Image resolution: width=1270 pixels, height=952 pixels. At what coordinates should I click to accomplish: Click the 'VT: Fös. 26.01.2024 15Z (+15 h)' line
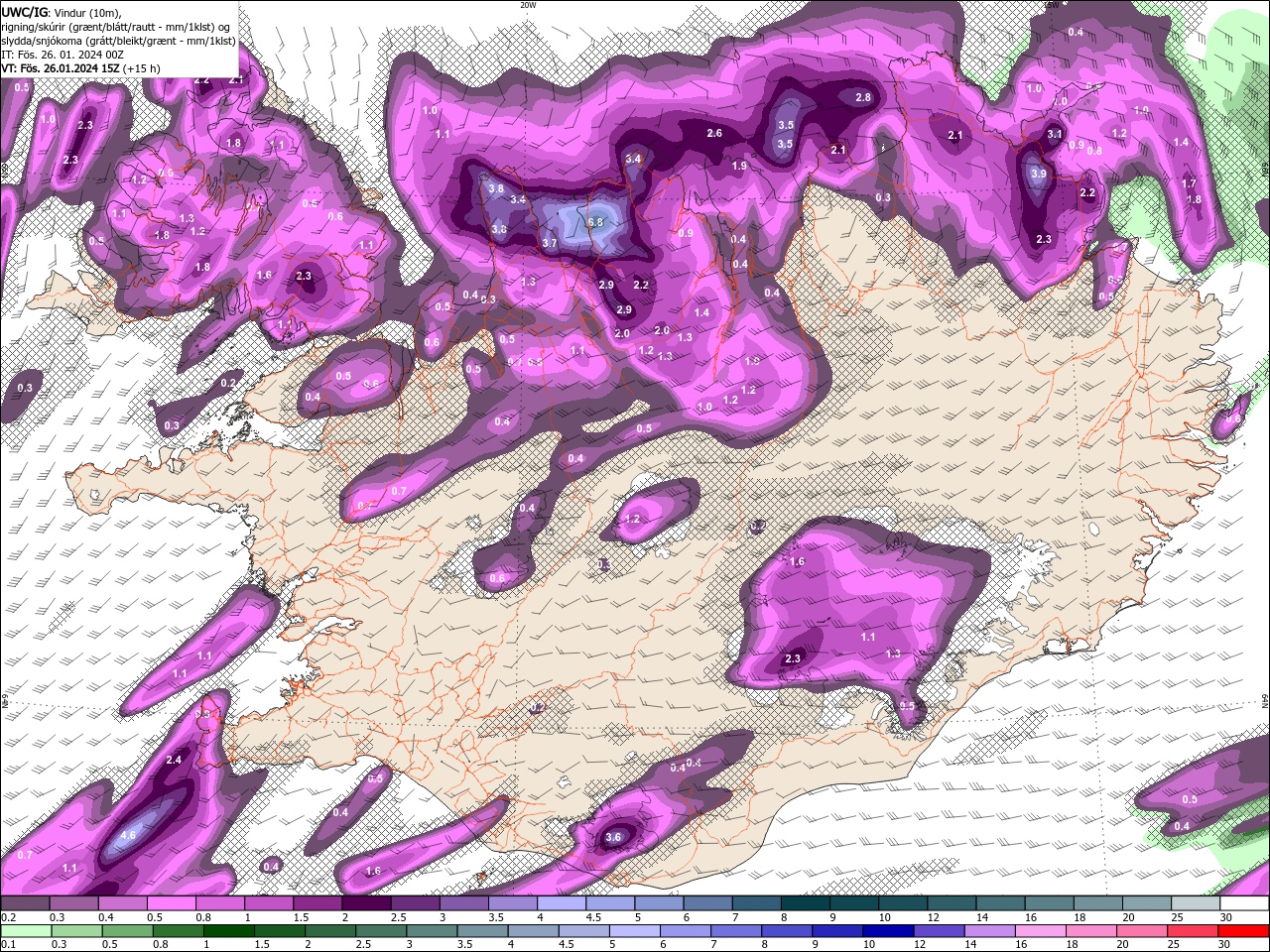click(81, 68)
